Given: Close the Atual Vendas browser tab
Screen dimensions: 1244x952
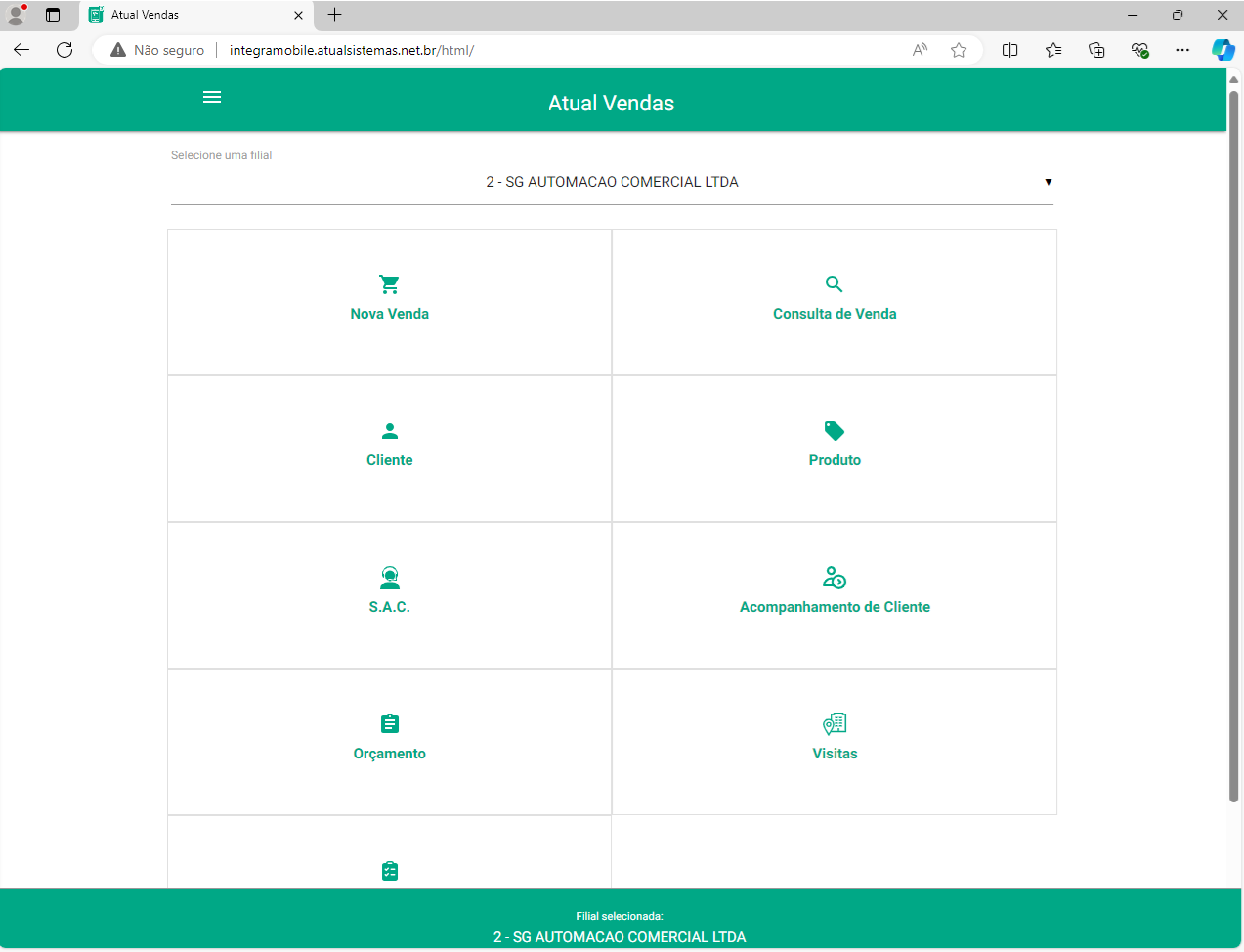Looking at the screenshot, I should coord(298,15).
